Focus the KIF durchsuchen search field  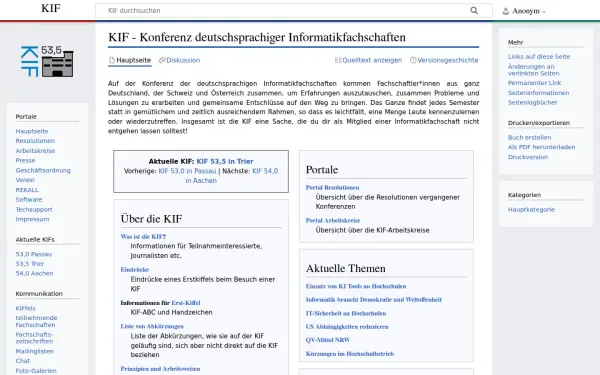click(x=293, y=11)
